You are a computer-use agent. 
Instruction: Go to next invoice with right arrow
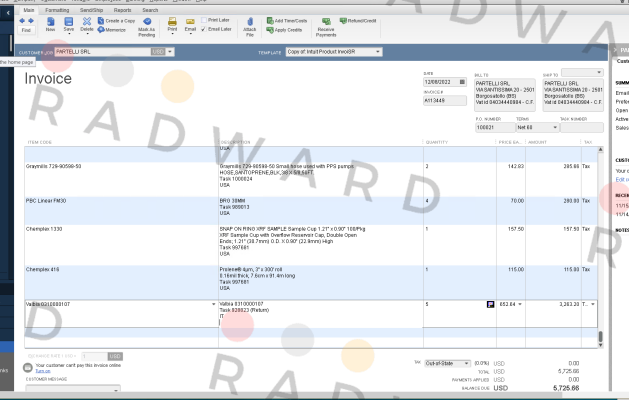click(x=30, y=20)
